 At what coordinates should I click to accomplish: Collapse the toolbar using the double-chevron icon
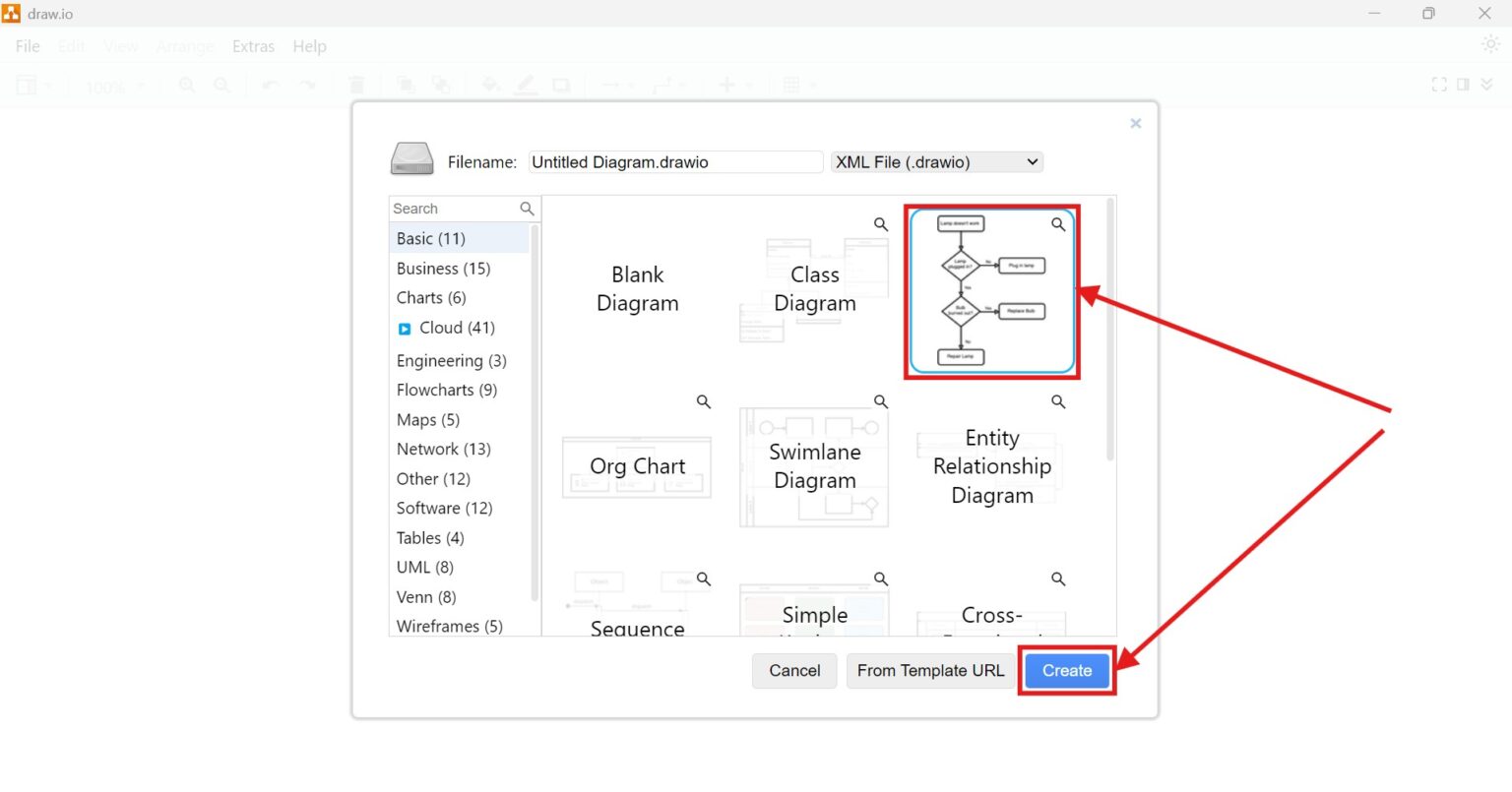click(x=1489, y=85)
